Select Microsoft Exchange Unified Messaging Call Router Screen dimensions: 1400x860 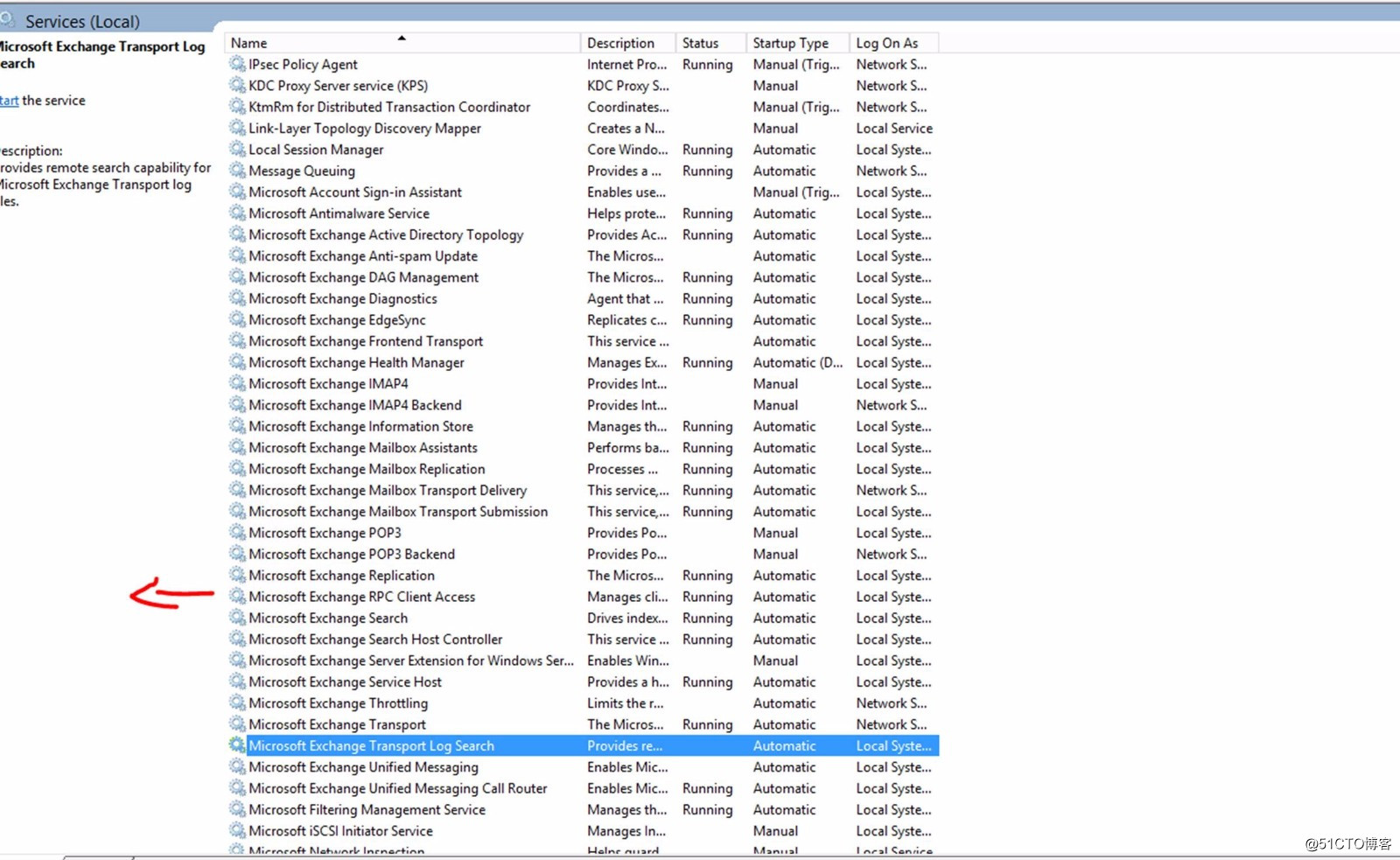[398, 788]
